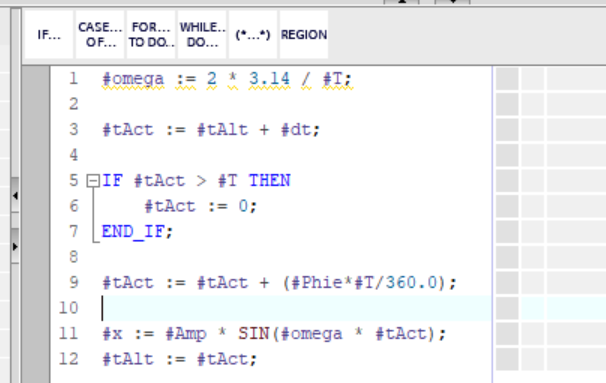Click #x variable on line 11
This screenshot has height=383, width=606.
click(x=112, y=334)
